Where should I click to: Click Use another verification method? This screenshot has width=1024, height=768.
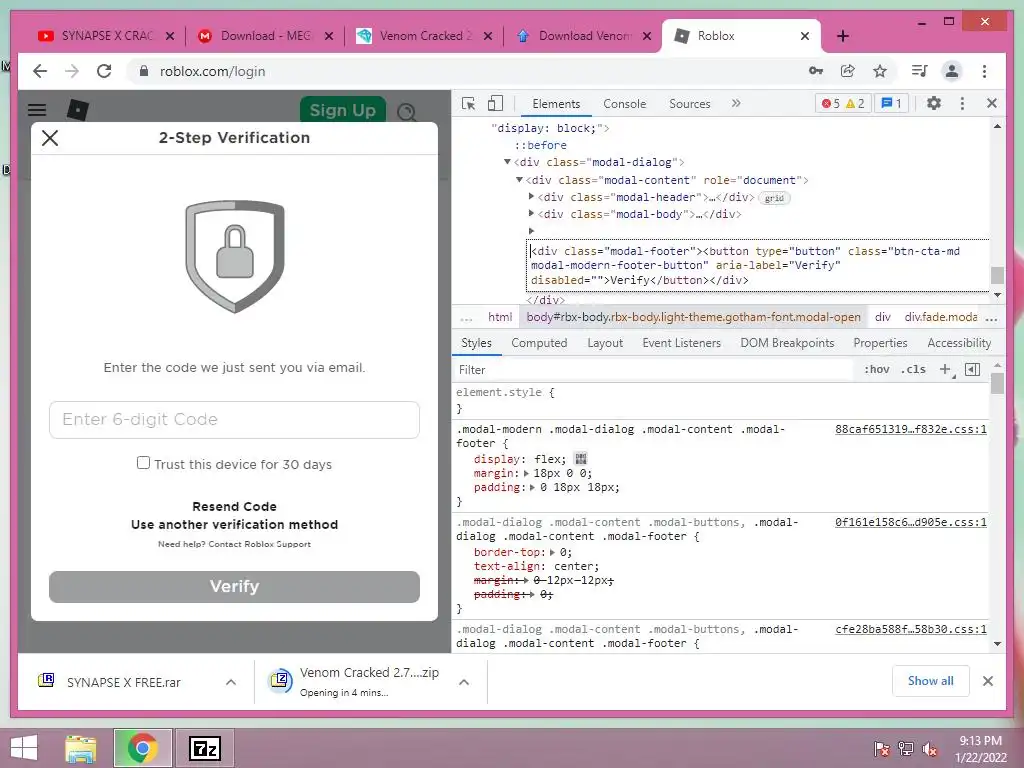click(x=234, y=524)
